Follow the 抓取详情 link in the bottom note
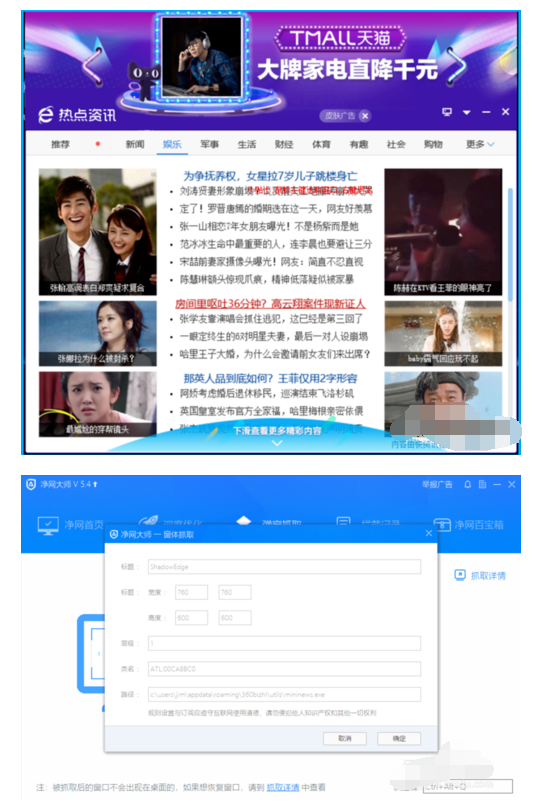This screenshot has width=543, height=809. [282, 787]
